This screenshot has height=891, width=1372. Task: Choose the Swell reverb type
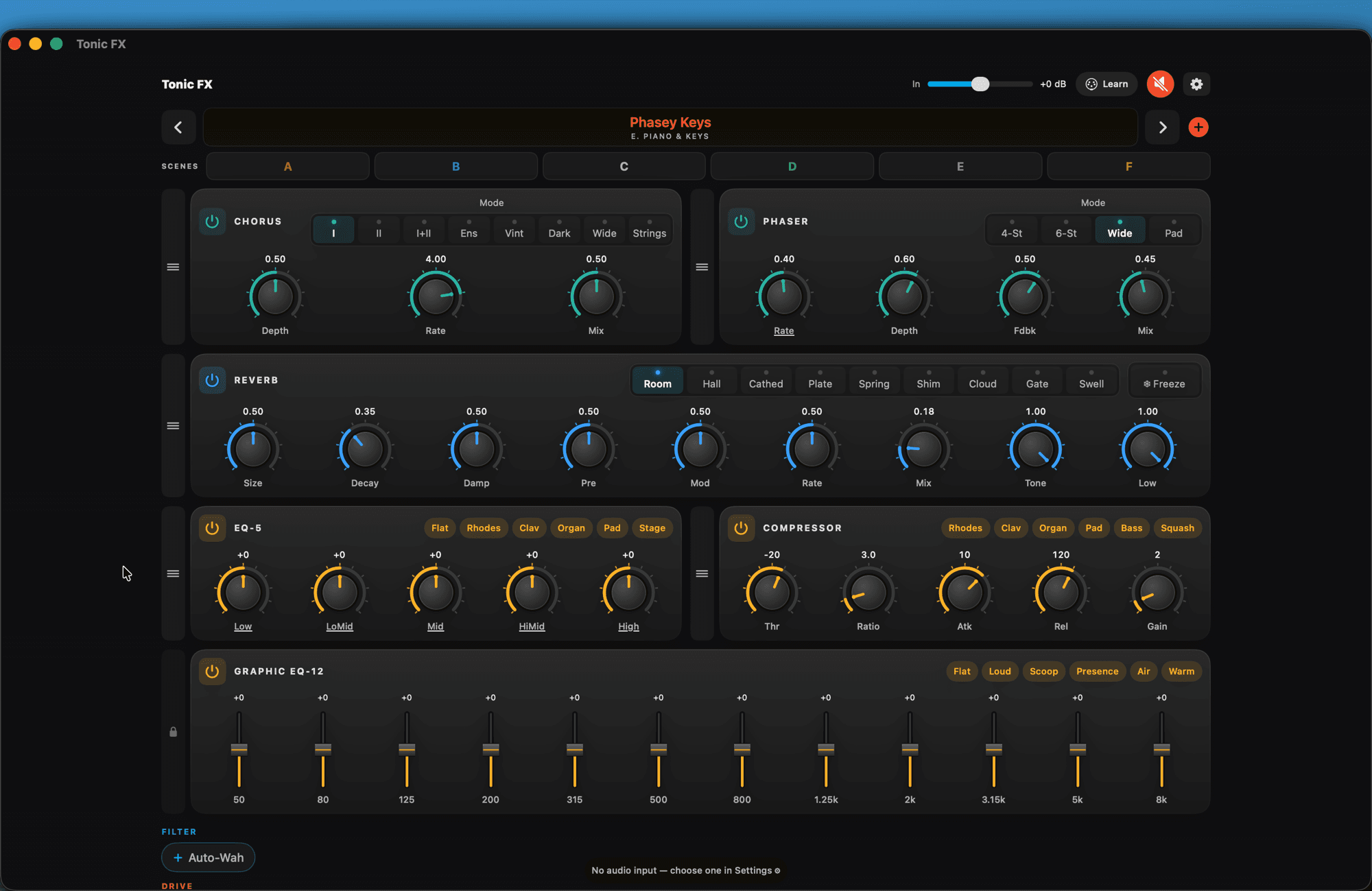1091,381
